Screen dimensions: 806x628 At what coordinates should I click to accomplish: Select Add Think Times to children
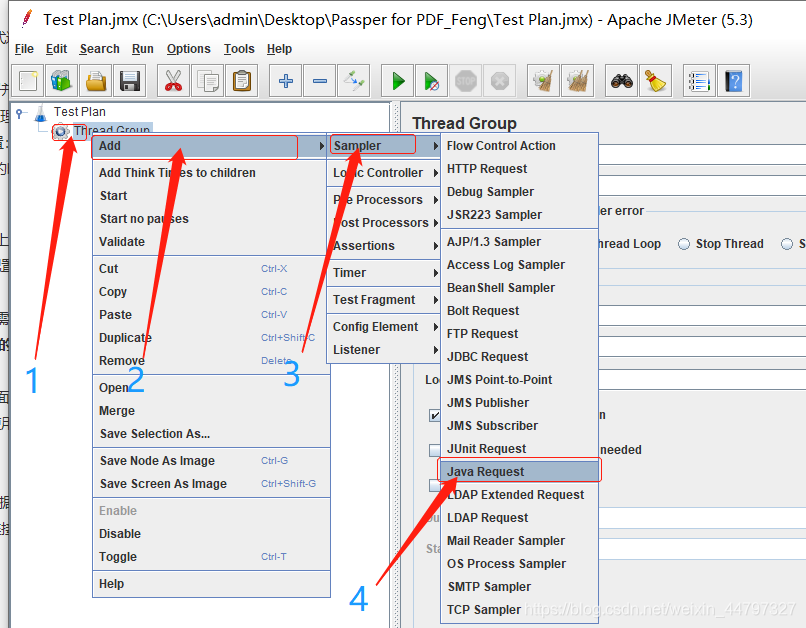pyautogui.click(x=209, y=173)
